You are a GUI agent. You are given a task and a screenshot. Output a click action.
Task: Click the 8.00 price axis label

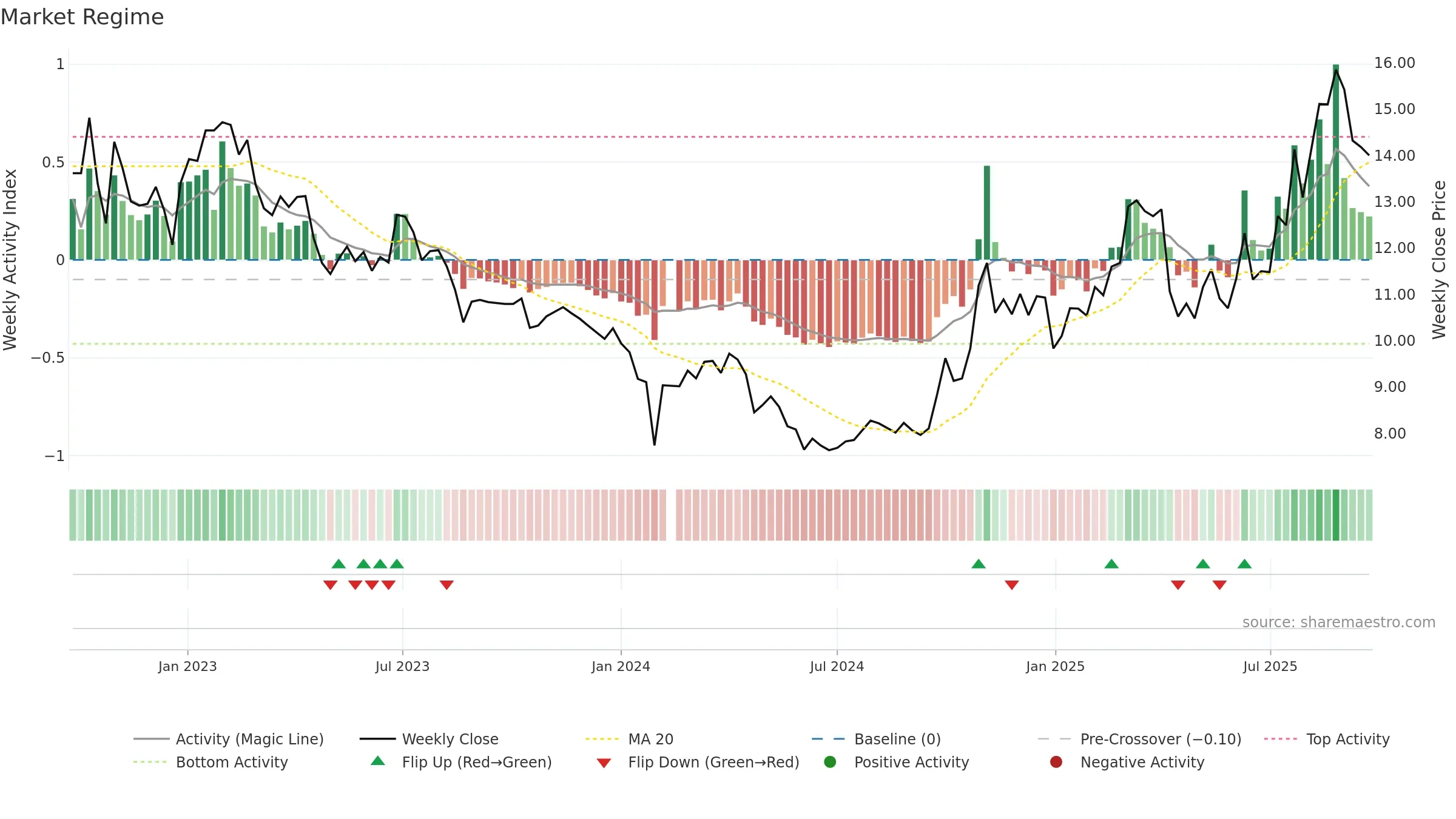(1390, 433)
